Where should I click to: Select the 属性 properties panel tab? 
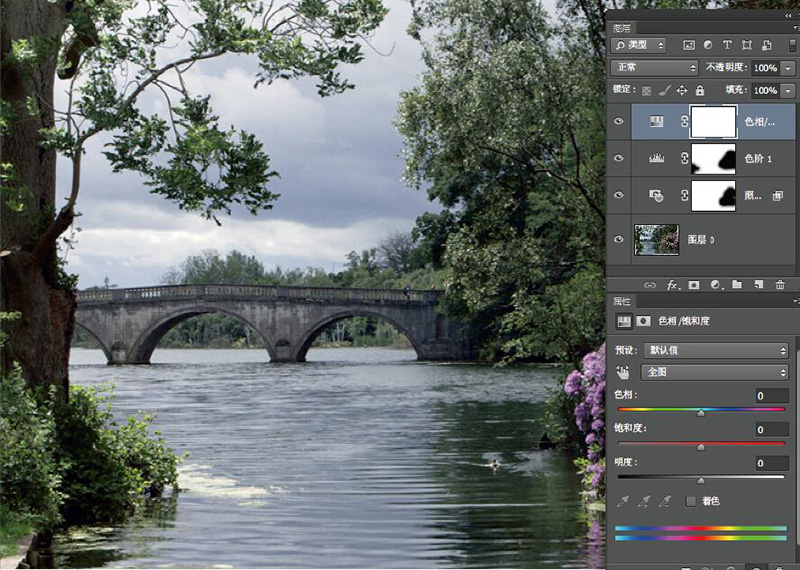point(622,301)
